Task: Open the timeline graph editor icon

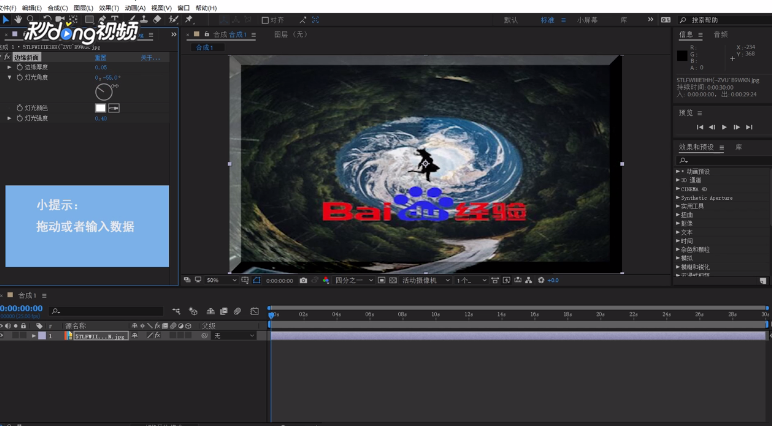Action: pyautogui.click(x=255, y=311)
